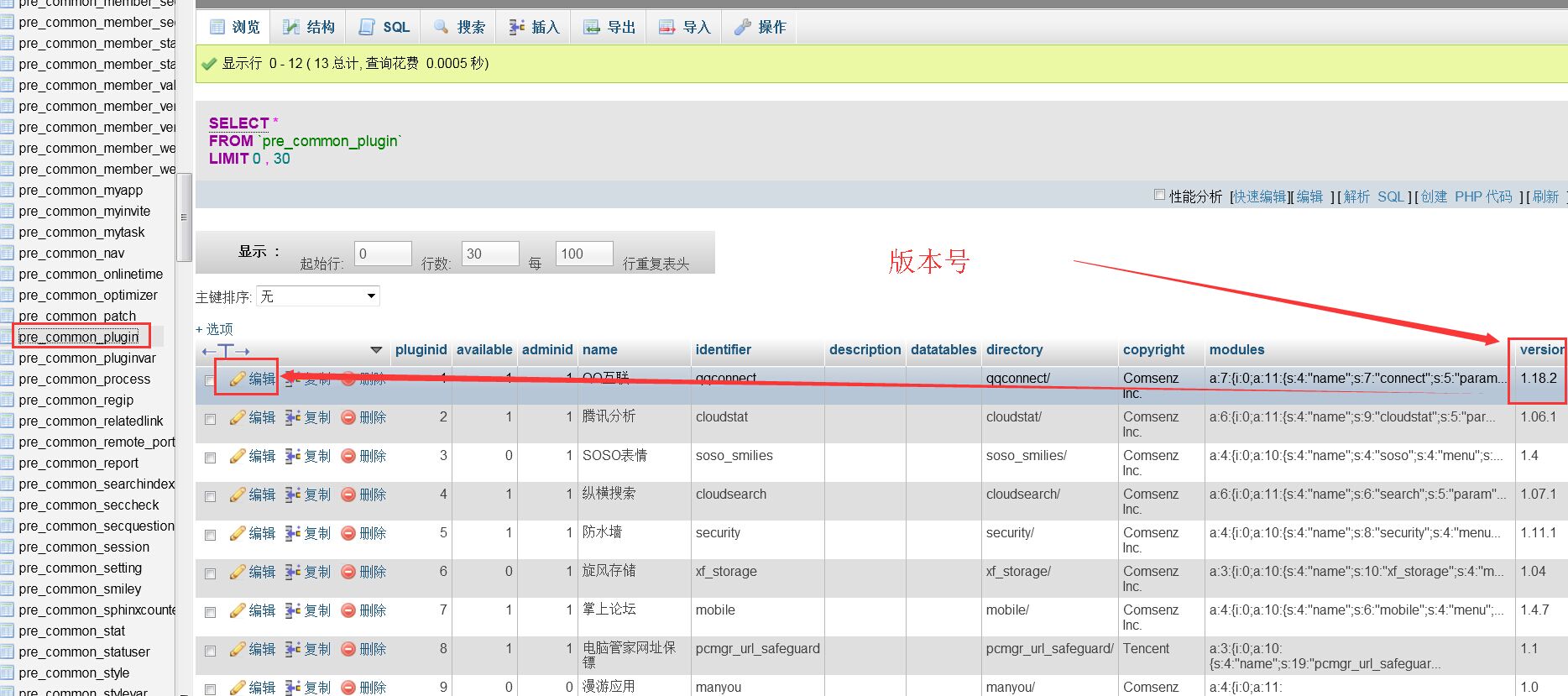1568x696 pixels.
Task: Click table icon beside pre_common_nav
Action: 8,254
